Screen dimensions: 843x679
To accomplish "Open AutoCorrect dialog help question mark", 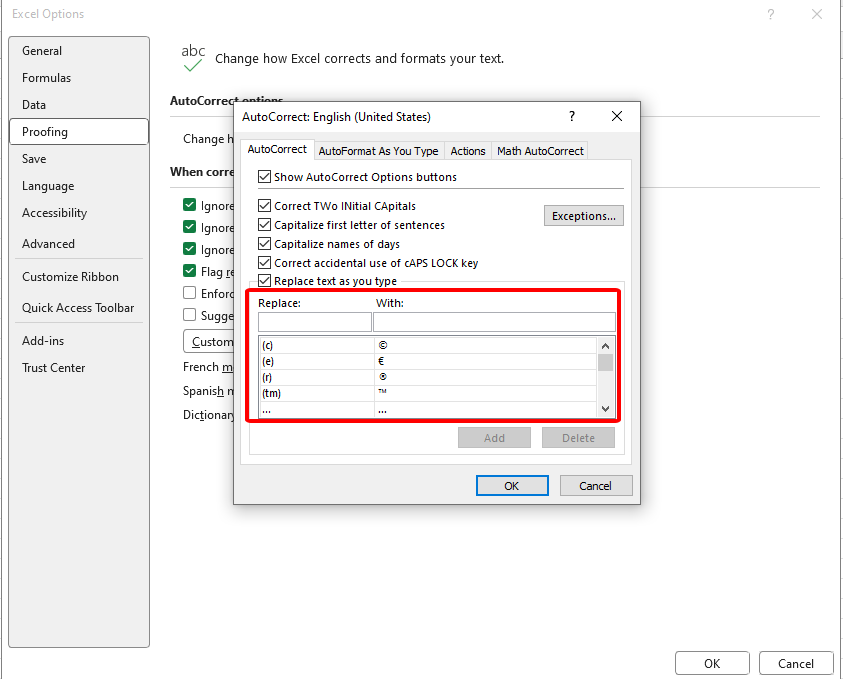I will 571,116.
